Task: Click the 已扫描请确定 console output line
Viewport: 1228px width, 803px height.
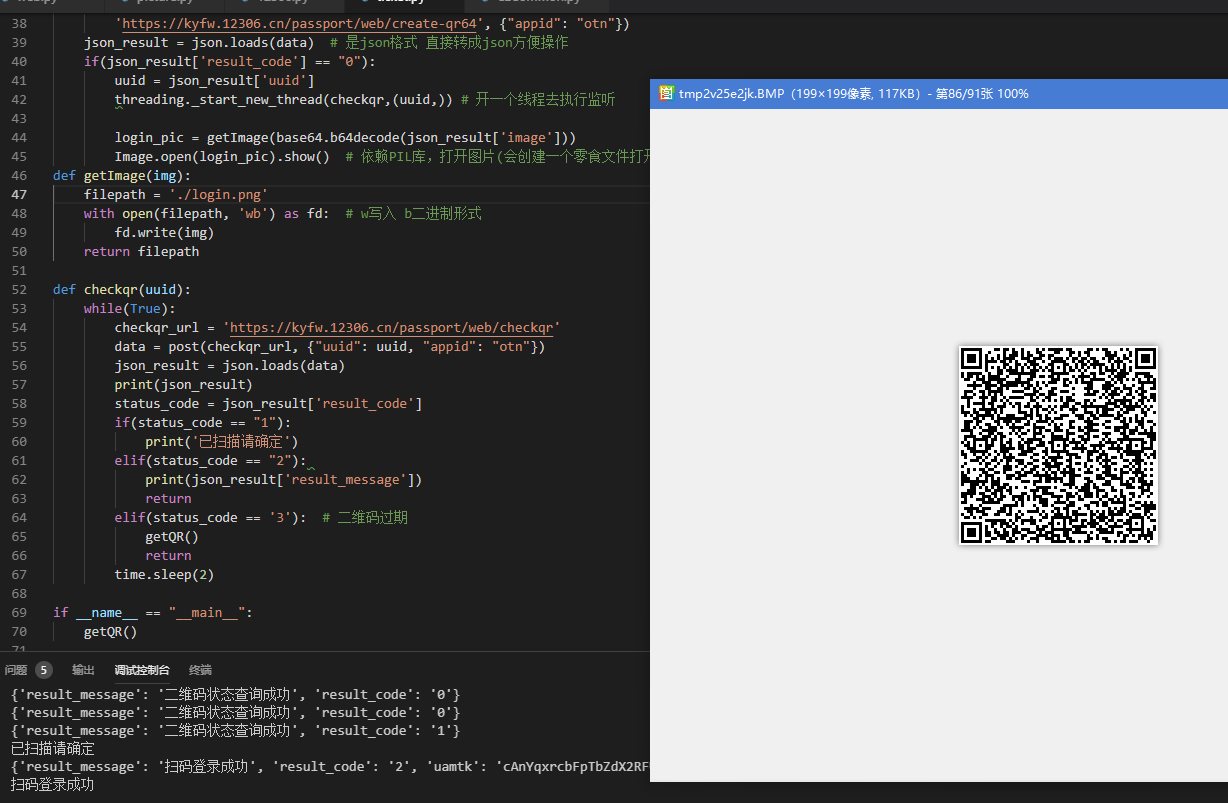Action: [52, 749]
